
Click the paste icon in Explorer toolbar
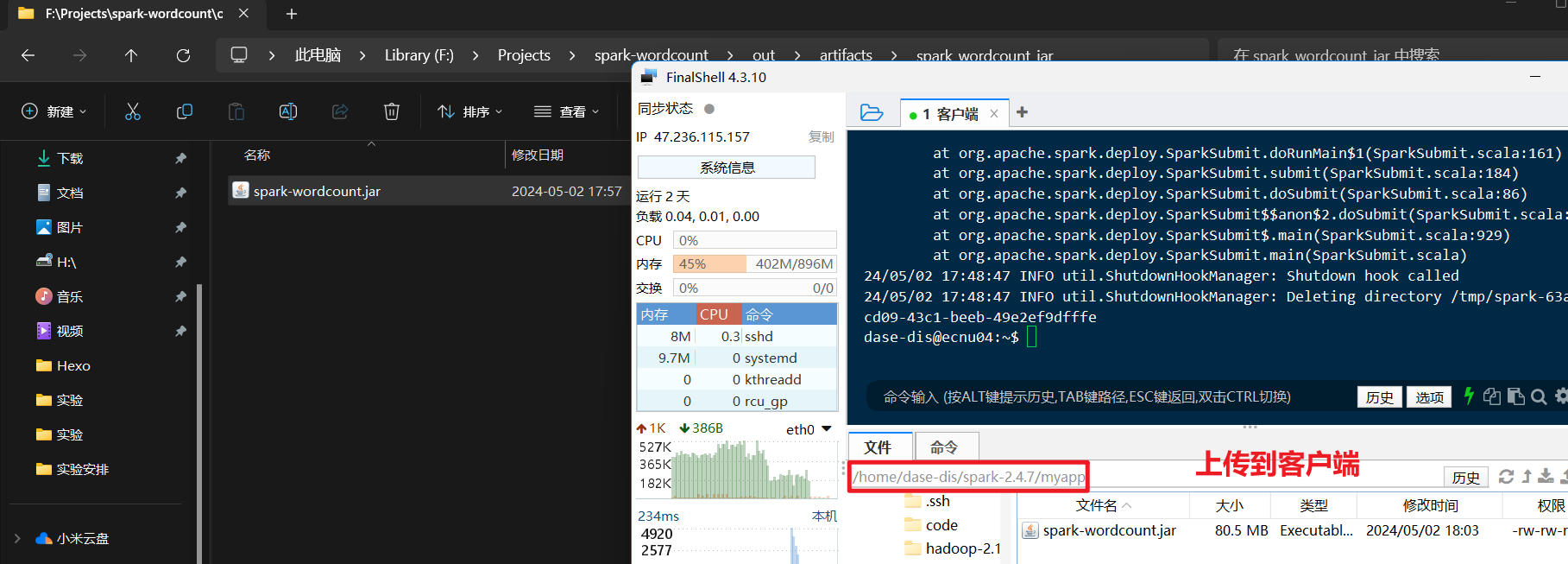pyautogui.click(x=236, y=111)
